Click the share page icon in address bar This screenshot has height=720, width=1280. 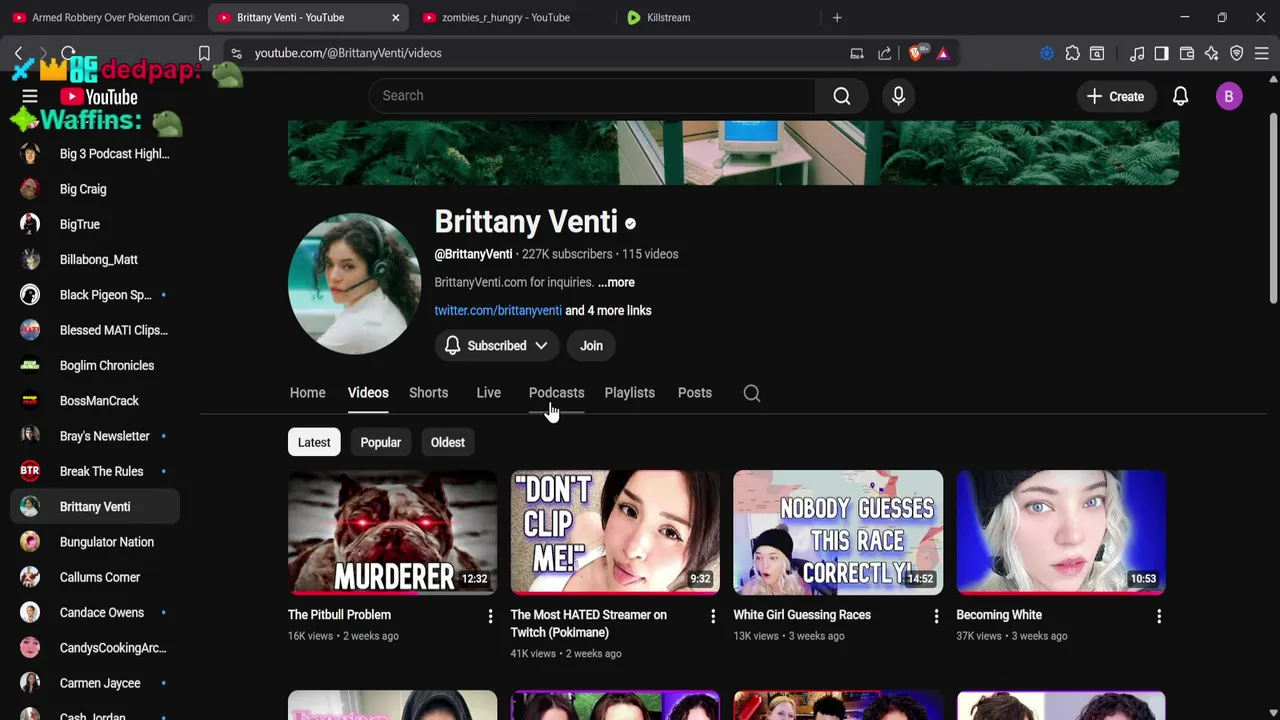(x=885, y=53)
